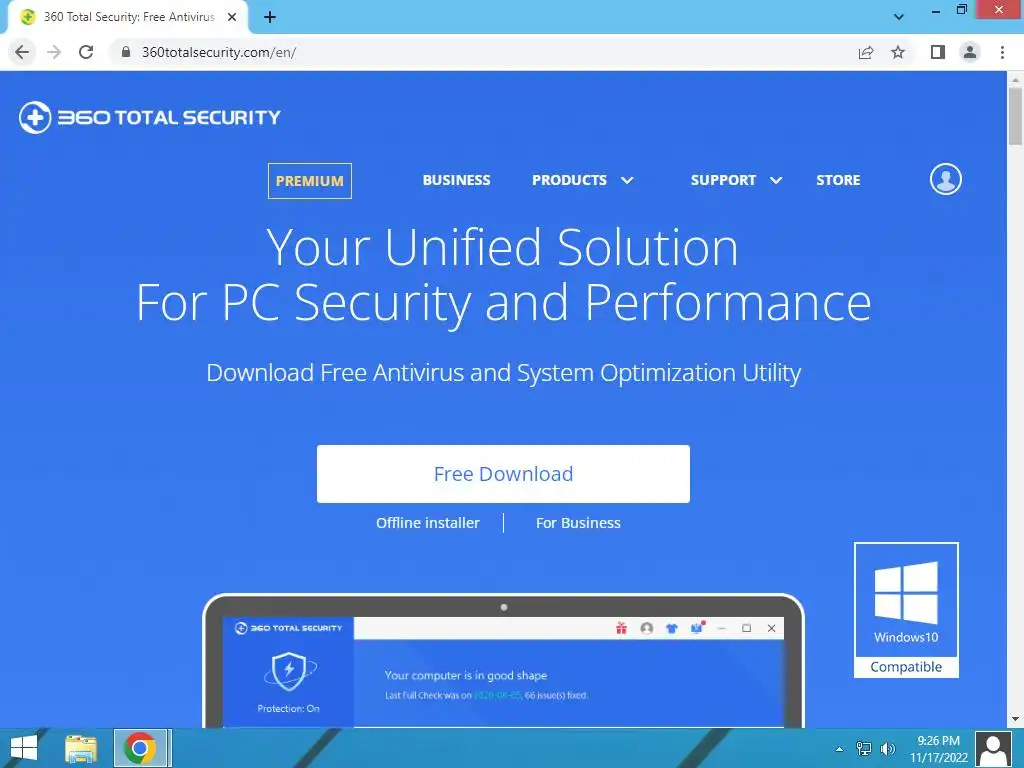Open the For Business link
Viewport: 1024px width, 768px height.
578,522
